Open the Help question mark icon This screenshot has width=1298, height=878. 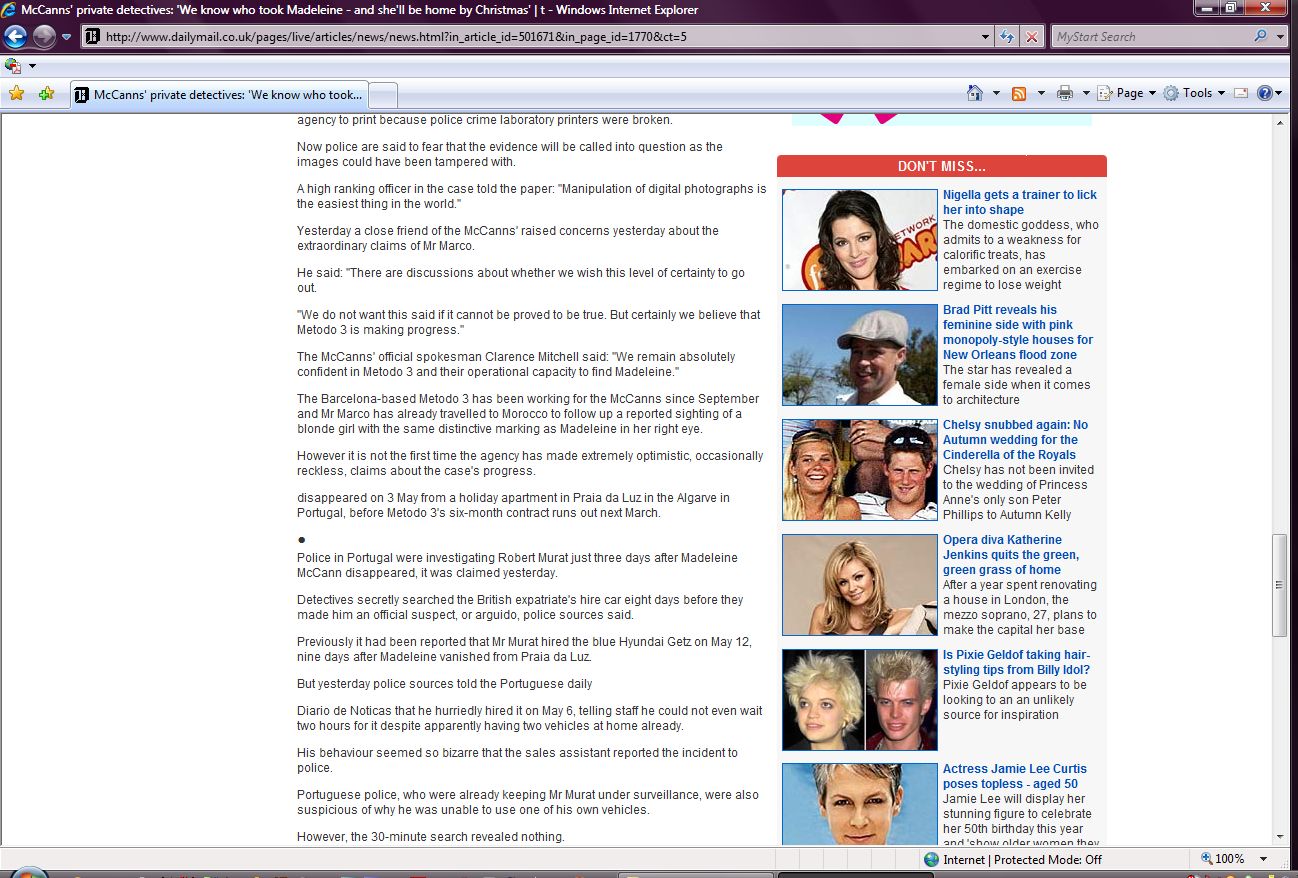point(1264,93)
